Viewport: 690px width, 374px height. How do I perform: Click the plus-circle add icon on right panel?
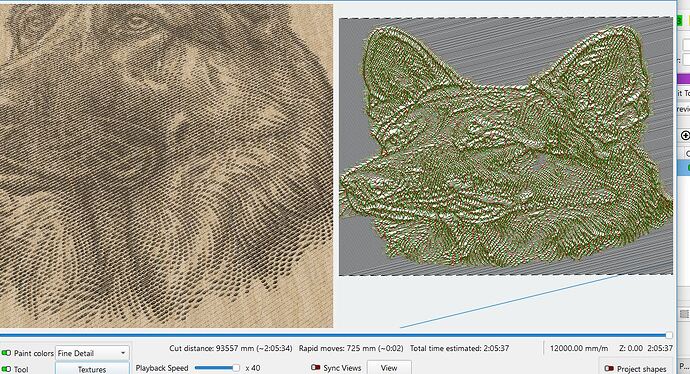pos(685,136)
